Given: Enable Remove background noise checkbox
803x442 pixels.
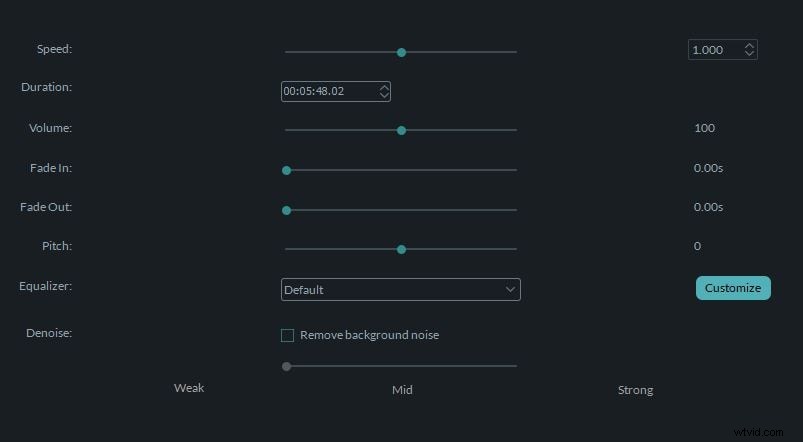Looking at the screenshot, I should click(287, 335).
